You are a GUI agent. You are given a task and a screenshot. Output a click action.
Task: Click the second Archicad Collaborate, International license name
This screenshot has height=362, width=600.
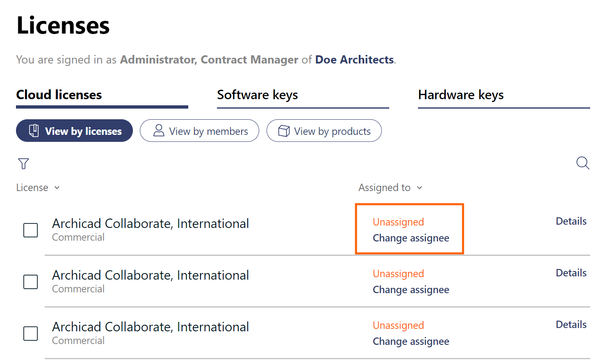tap(150, 275)
